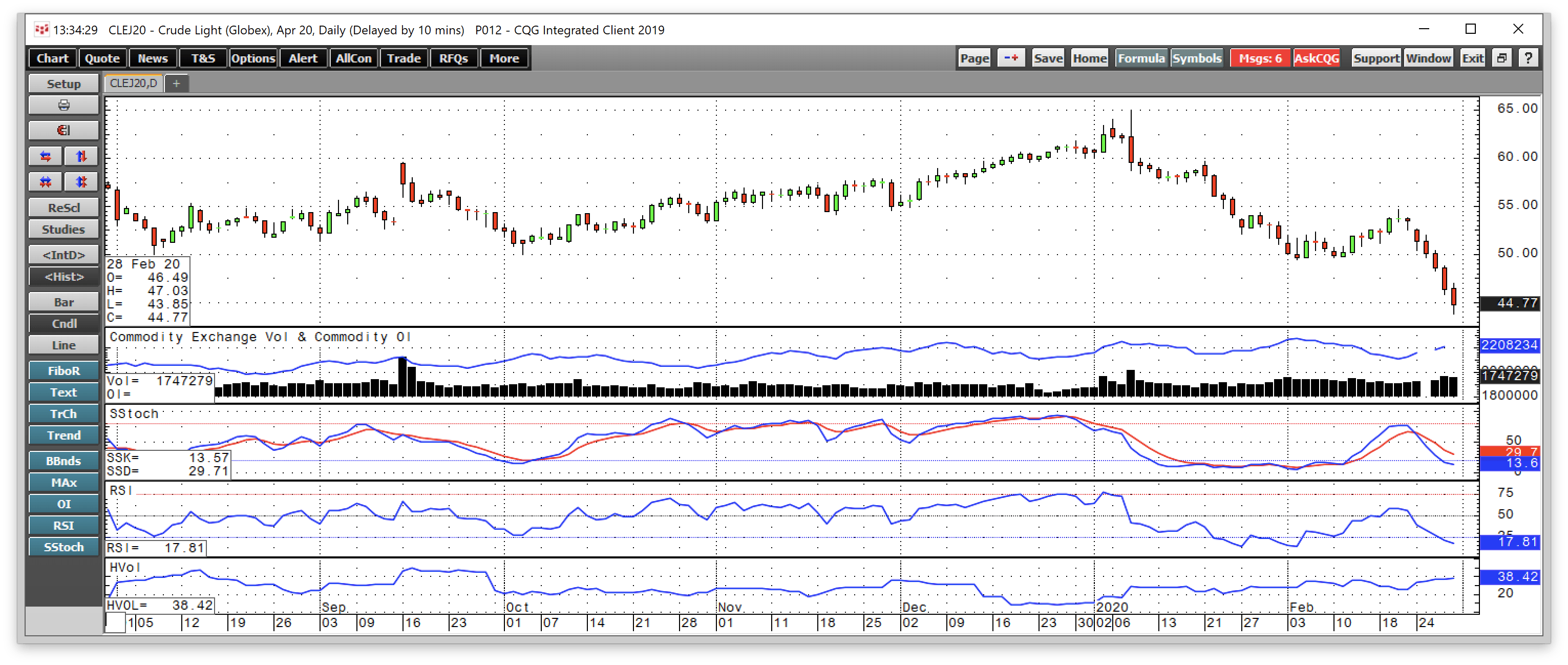Select the Trend line tool
Image resolution: width=1568 pixels, height=665 pixels.
(x=63, y=435)
